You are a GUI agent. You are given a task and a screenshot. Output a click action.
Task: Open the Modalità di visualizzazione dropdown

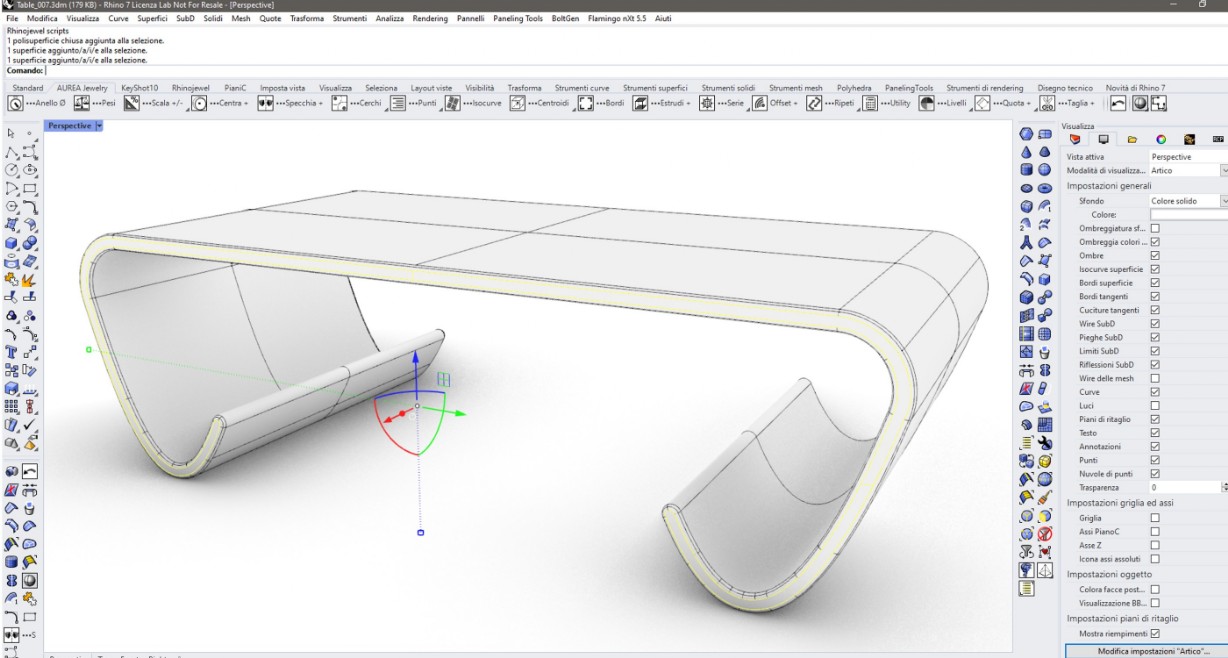[x=1224, y=171]
